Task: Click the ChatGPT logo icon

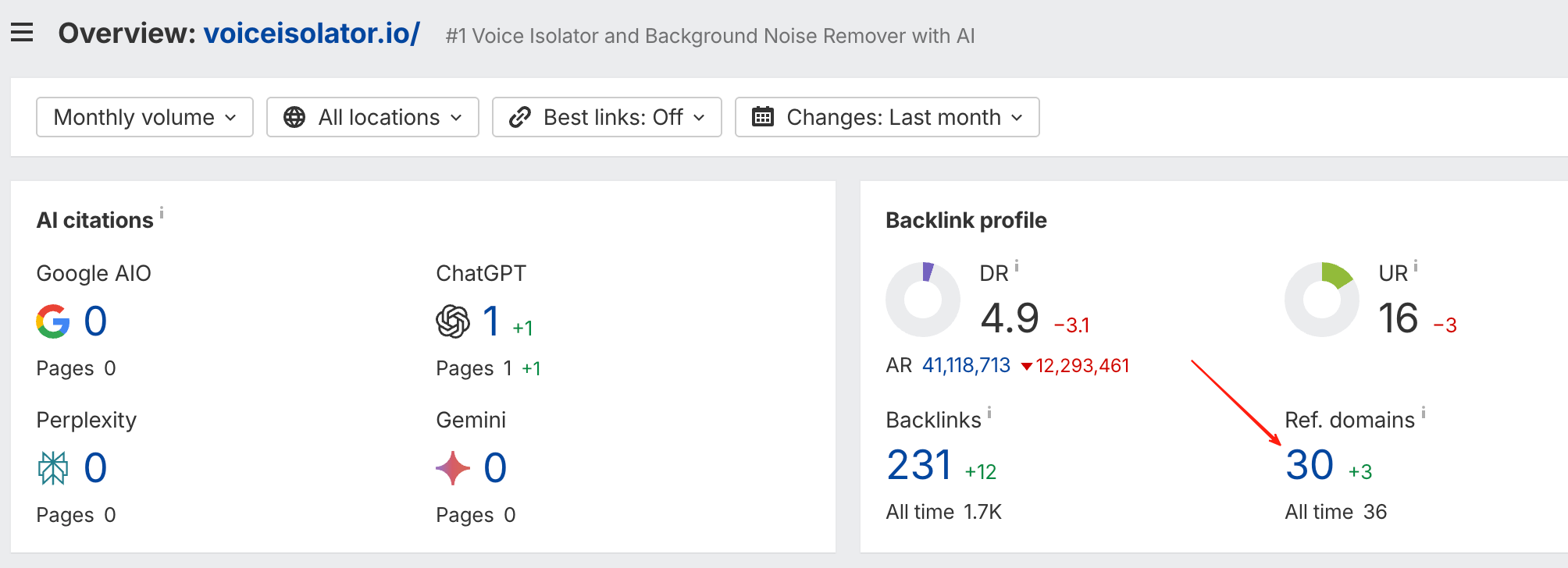Action: pyautogui.click(x=453, y=321)
